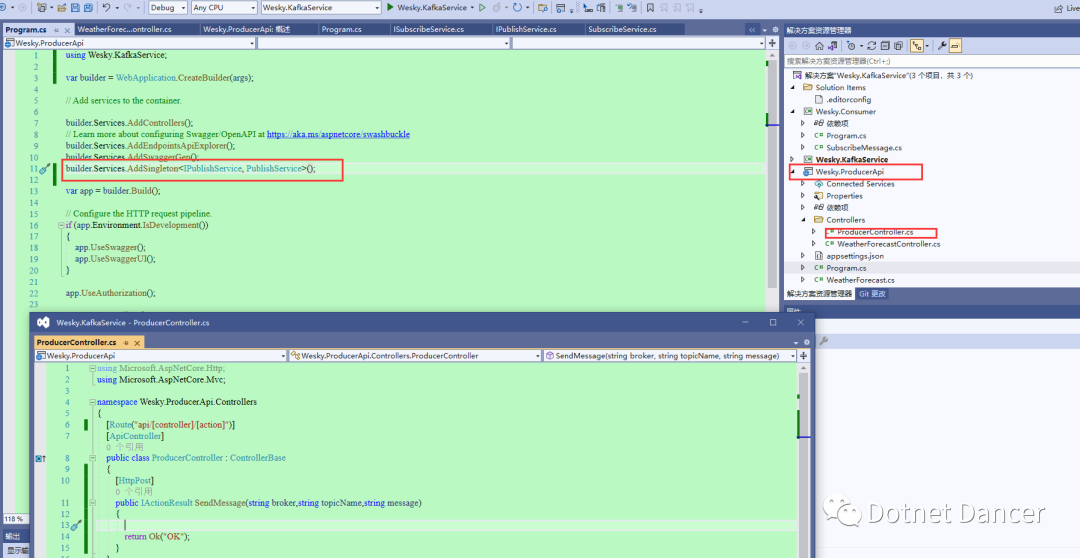Click the Solution Explorer Home icon

(819, 45)
